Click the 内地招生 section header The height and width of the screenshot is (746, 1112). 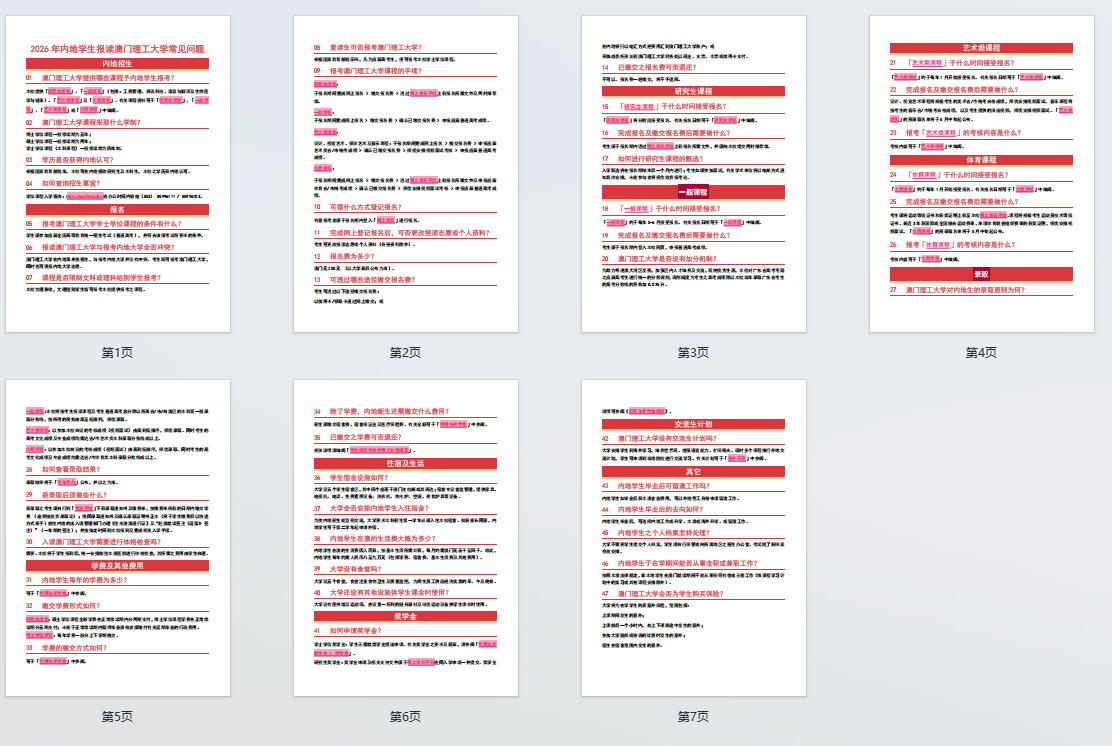point(117,63)
